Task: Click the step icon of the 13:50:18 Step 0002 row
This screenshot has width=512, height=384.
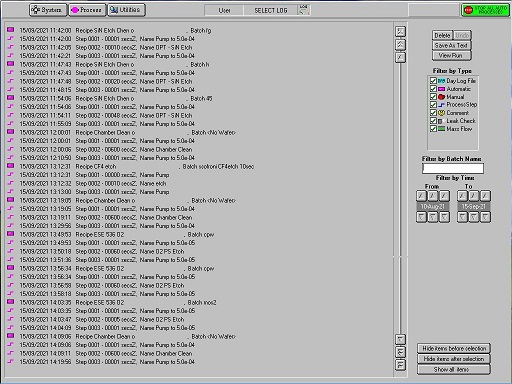Action: click(x=11, y=251)
